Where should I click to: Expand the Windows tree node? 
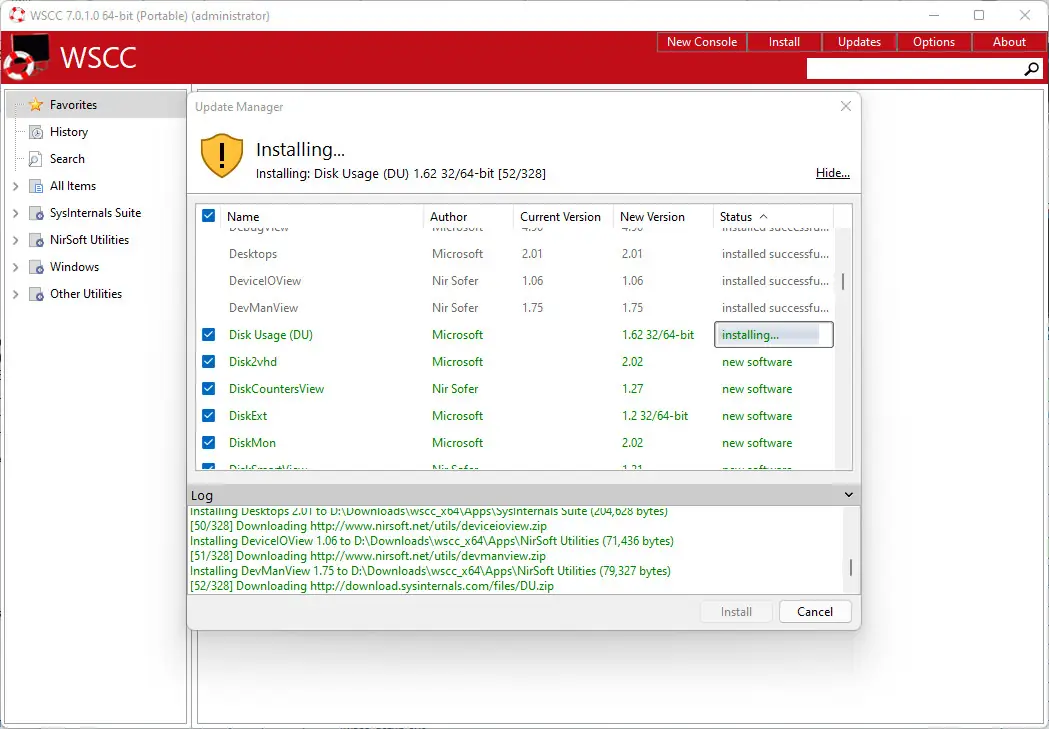click(15, 267)
